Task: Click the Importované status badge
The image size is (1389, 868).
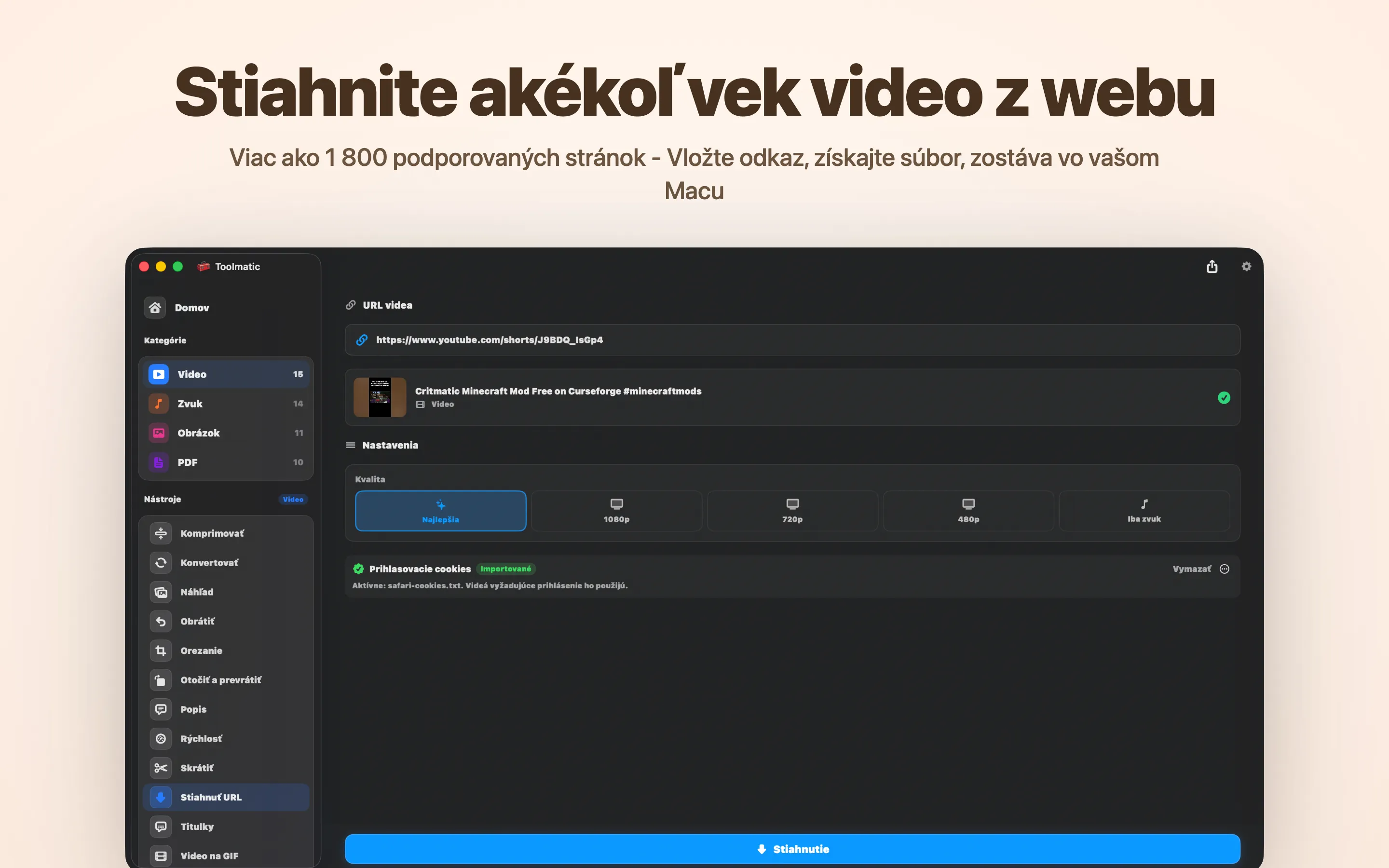Action: click(505, 569)
